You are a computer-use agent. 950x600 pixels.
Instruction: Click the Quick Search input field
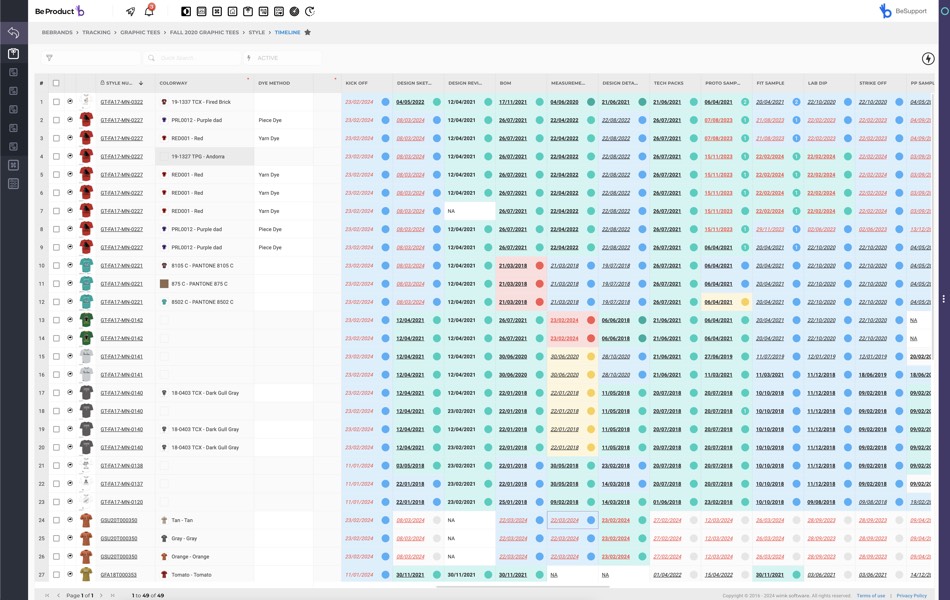193,58
